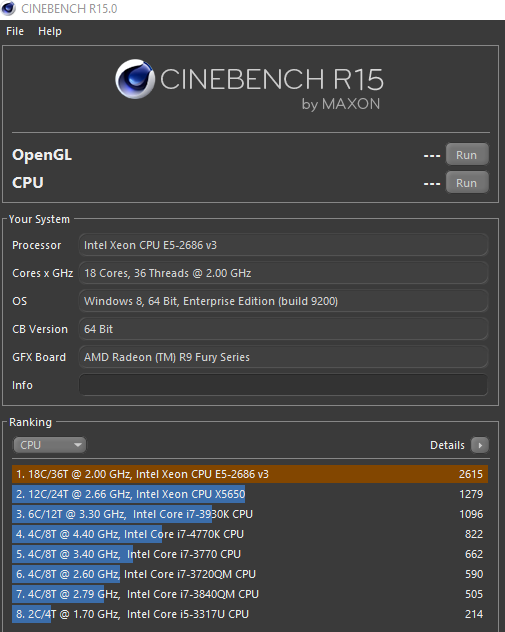Select ranking row 1 Xeon E5-2686 v3
505x632 pixels.
click(x=250, y=474)
